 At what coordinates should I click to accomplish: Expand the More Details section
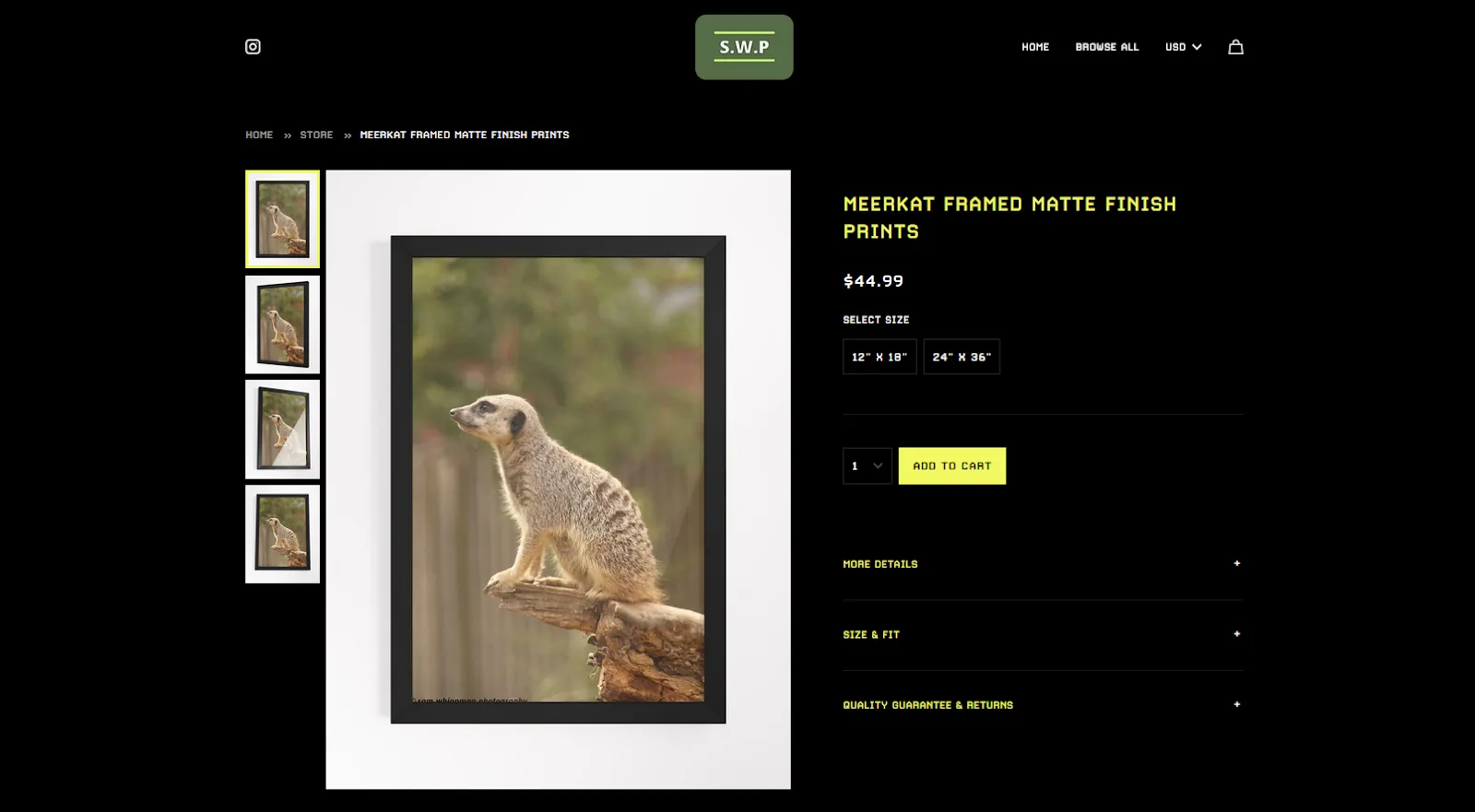(x=880, y=564)
